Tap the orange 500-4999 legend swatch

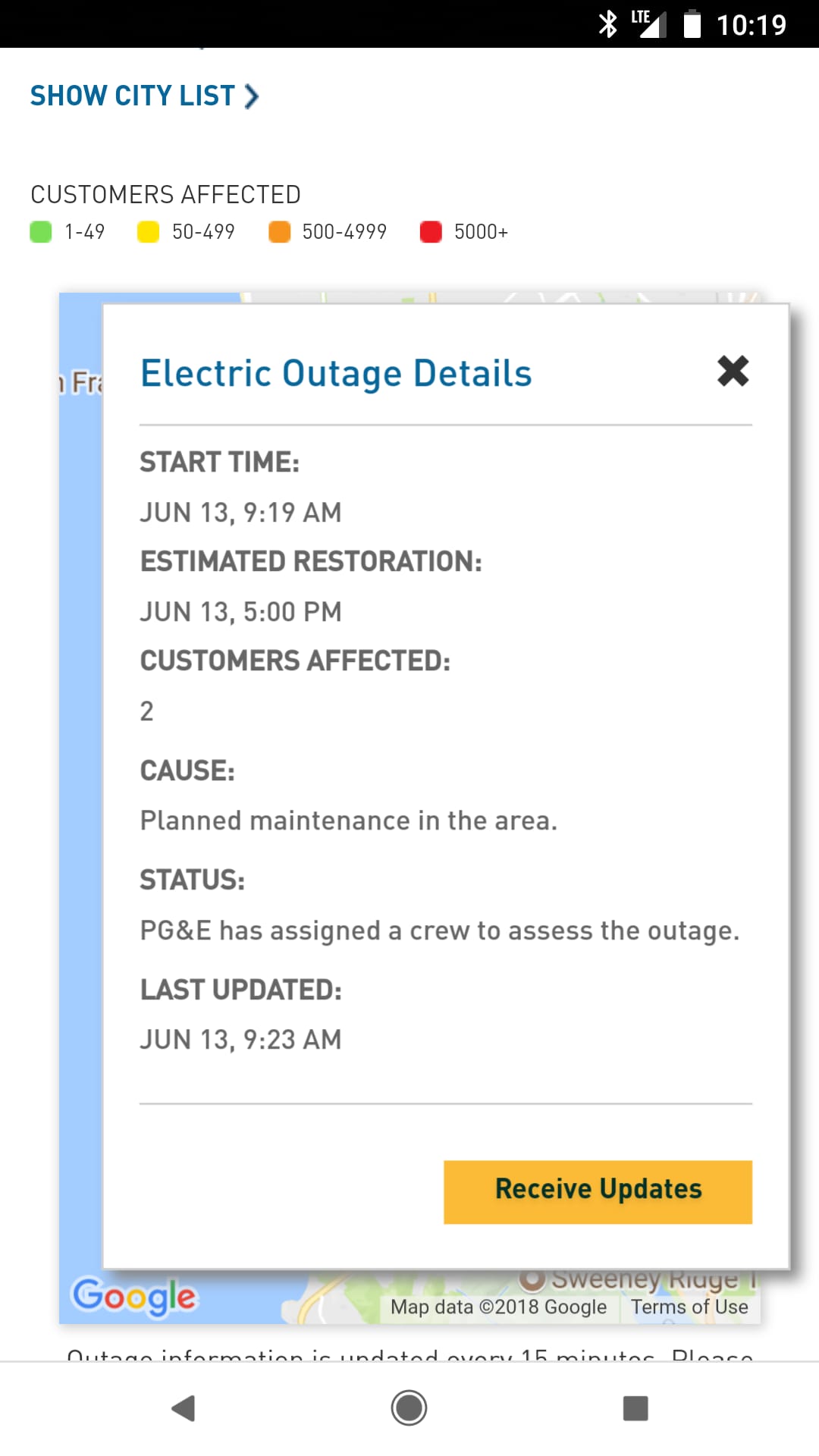pyautogui.click(x=280, y=232)
